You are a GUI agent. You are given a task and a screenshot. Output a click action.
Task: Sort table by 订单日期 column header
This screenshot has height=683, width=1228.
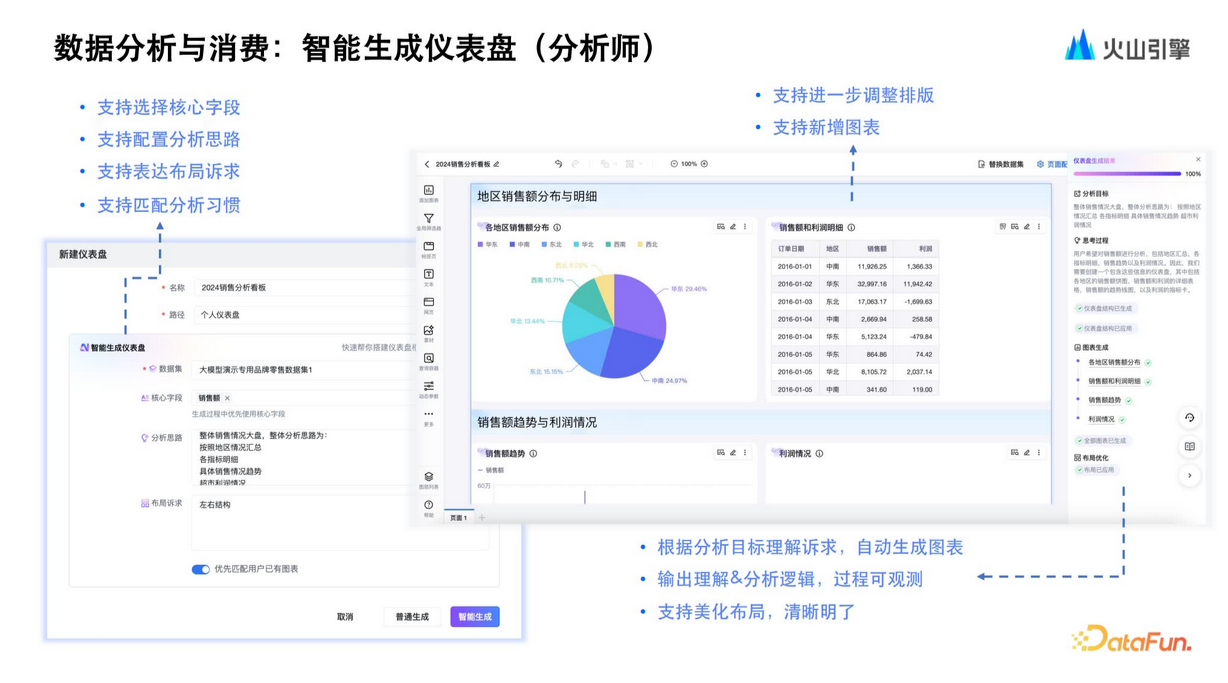coord(795,249)
